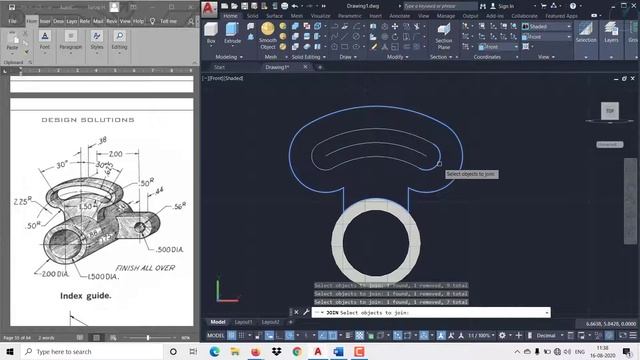
Task: Open the Font group in Word ribbon
Action: pyautogui.click(x=45, y=41)
